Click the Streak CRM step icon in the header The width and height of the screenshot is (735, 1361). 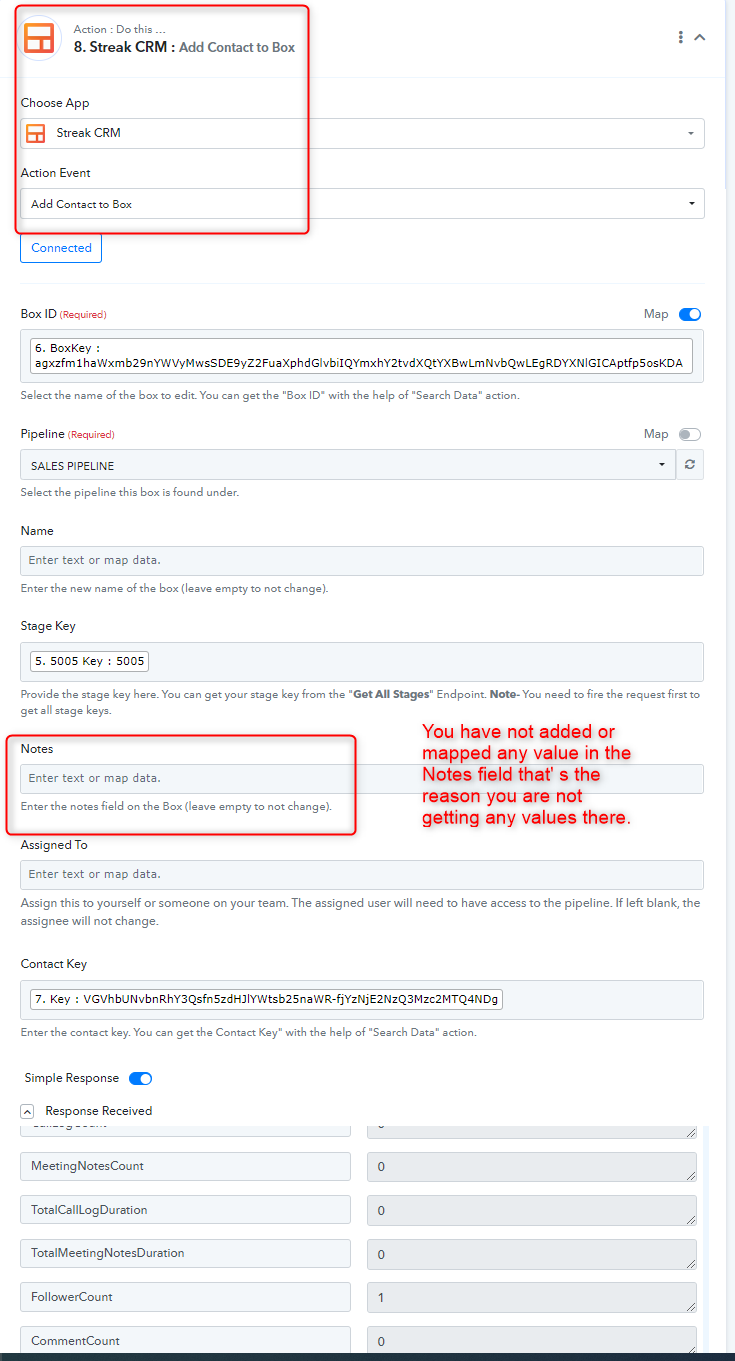(40, 38)
